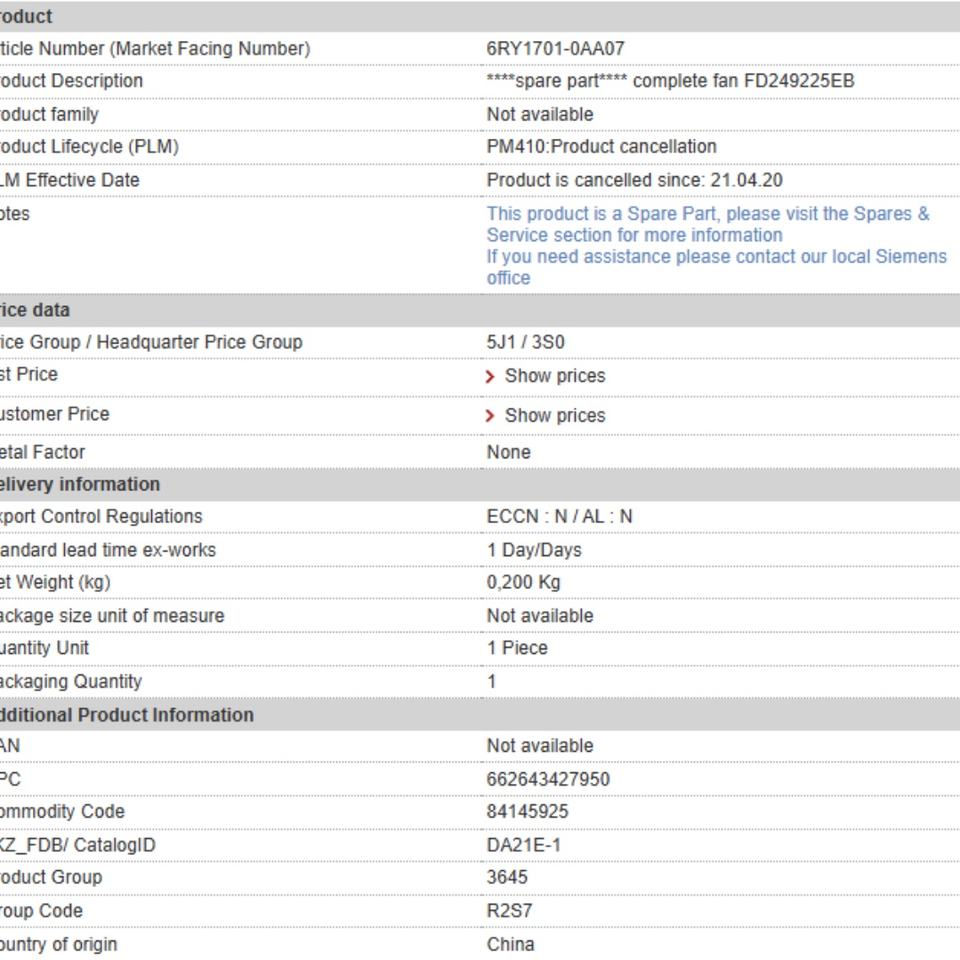Click the Product family value Not available

click(540, 114)
